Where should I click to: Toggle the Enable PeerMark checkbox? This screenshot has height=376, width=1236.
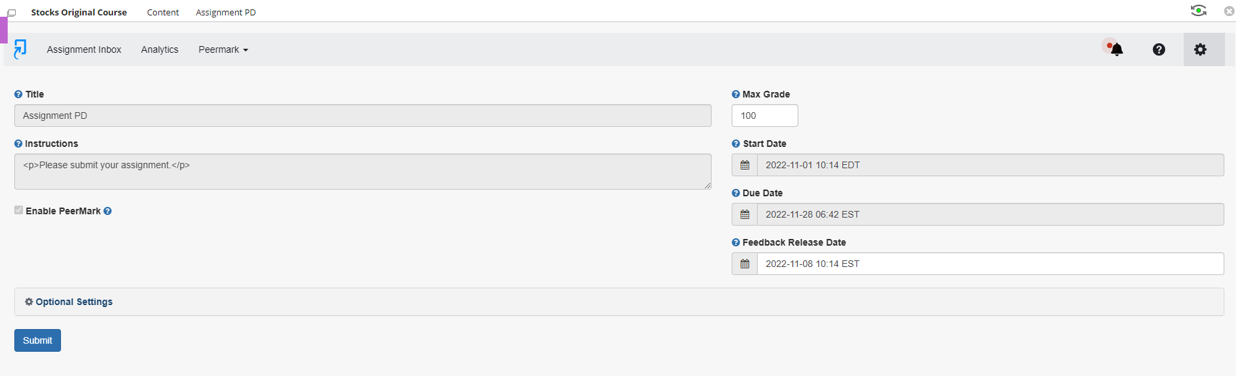click(x=19, y=211)
